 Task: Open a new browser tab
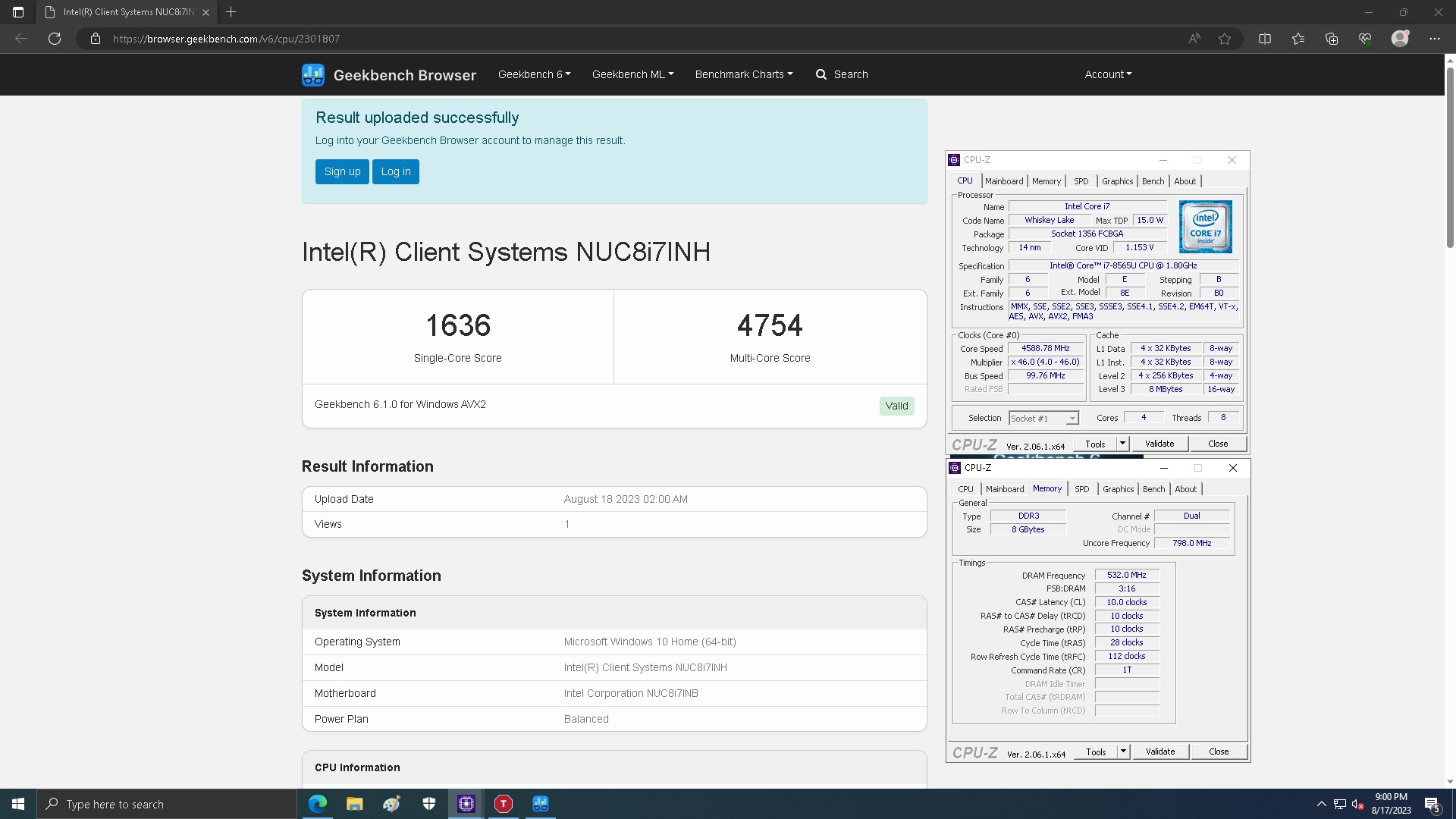(231, 12)
